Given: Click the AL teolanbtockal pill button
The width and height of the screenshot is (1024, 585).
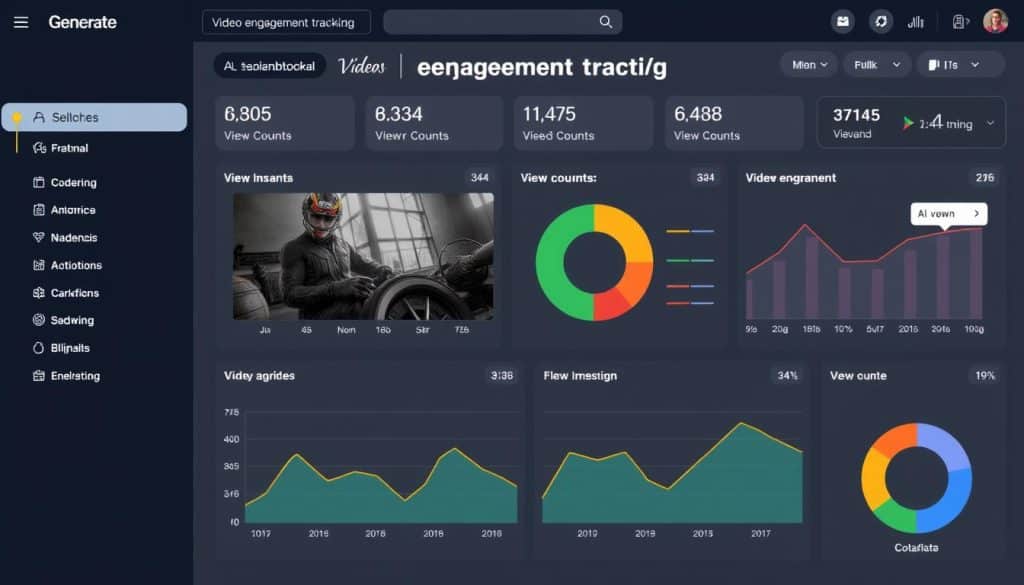Looking at the screenshot, I should 269,66.
